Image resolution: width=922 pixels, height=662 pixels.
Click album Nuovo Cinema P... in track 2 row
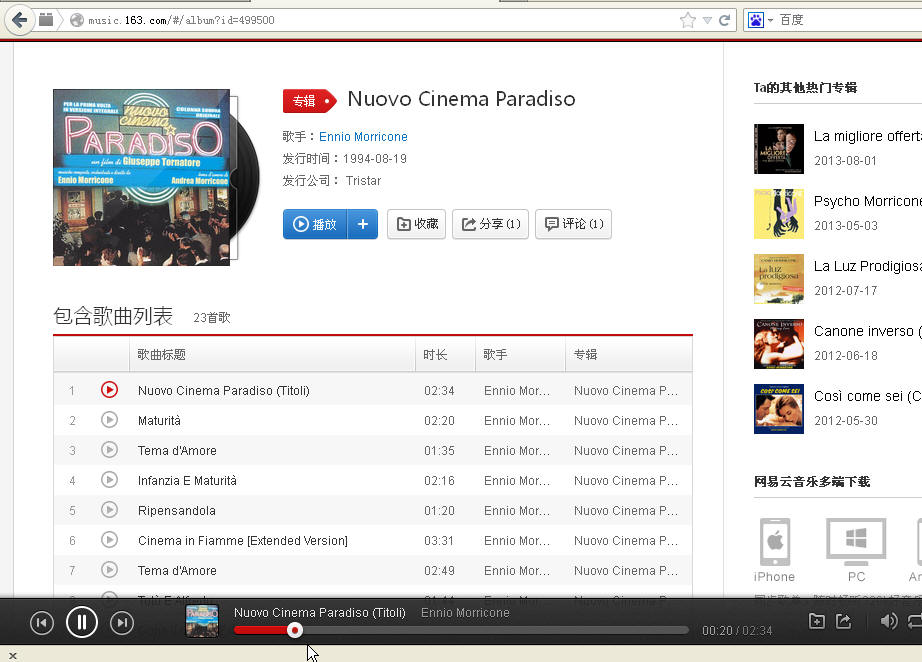coord(626,421)
